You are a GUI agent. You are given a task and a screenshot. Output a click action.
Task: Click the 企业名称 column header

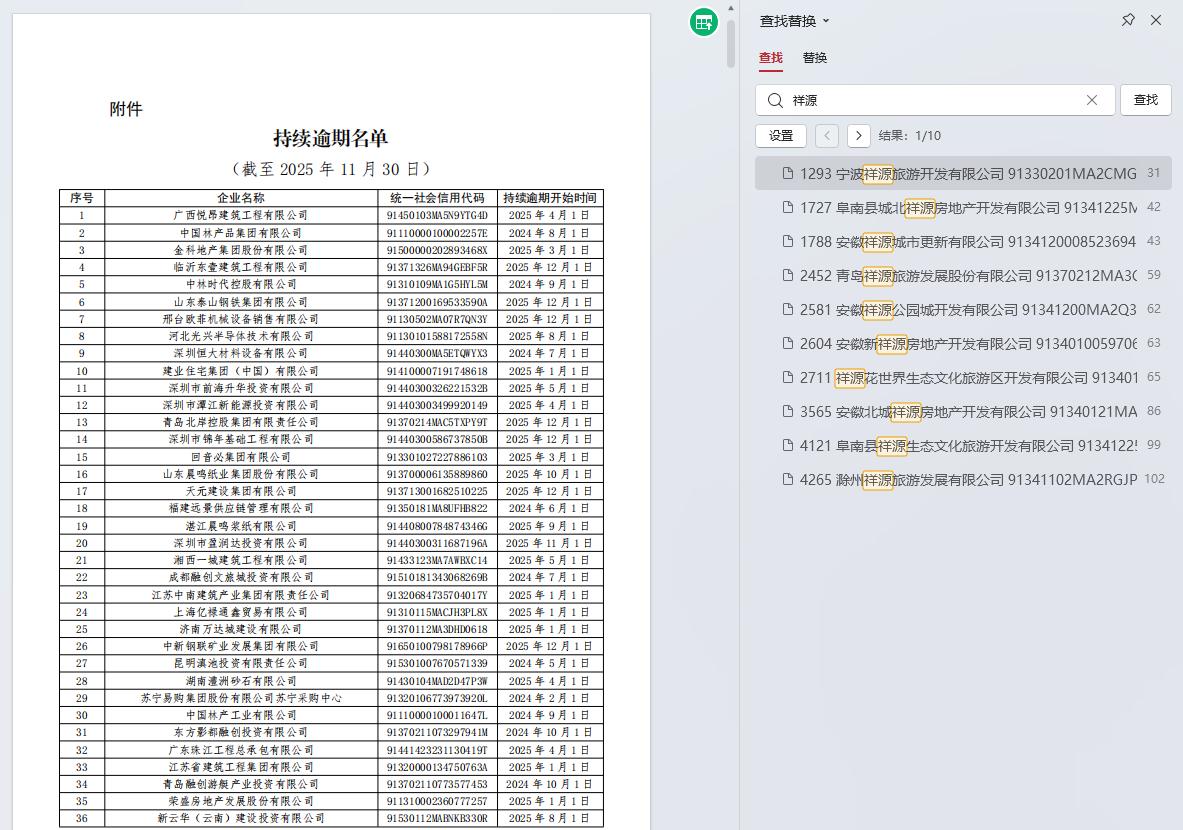(x=241, y=198)
